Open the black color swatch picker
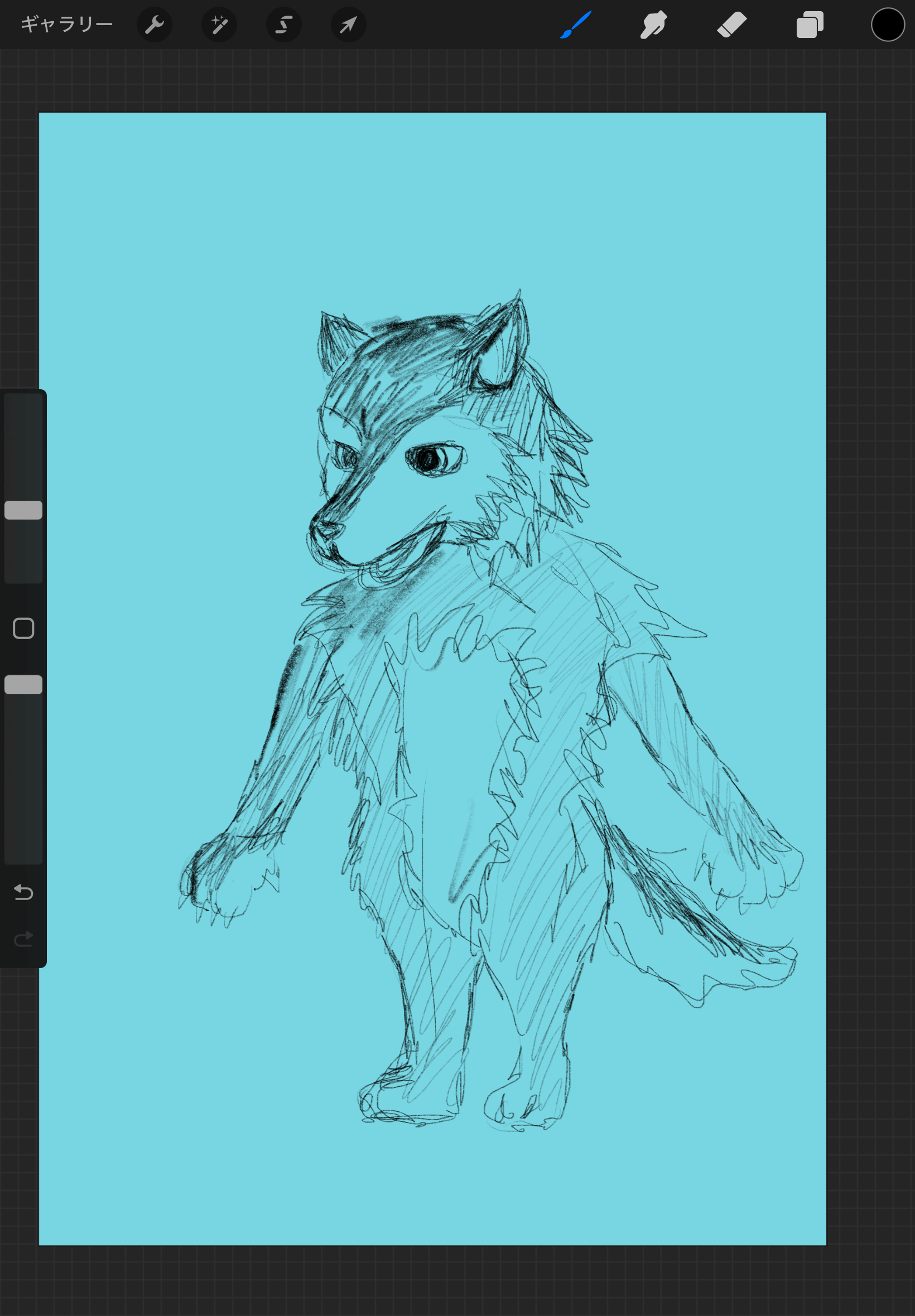The image size is (915, 1316). click(x=888, y=25)
